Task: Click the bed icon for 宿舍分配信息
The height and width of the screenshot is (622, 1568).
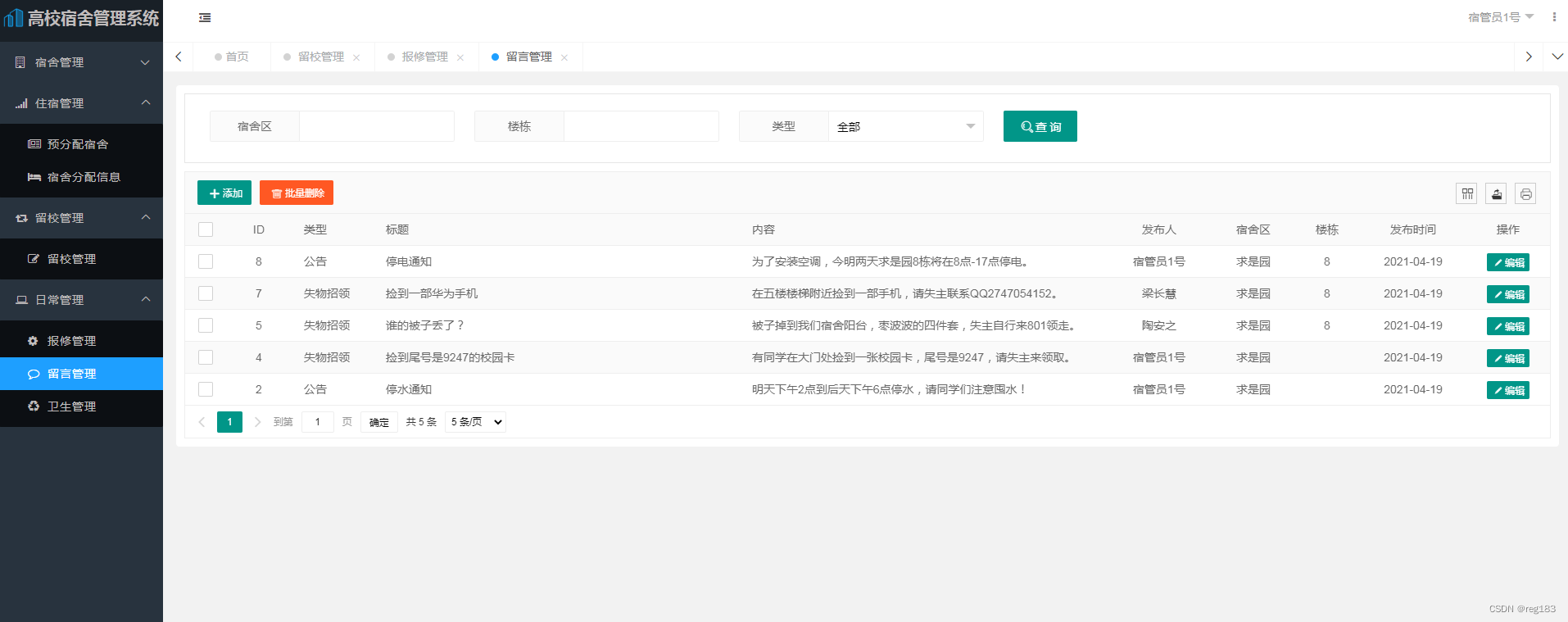Action: [x=34, y=177]
